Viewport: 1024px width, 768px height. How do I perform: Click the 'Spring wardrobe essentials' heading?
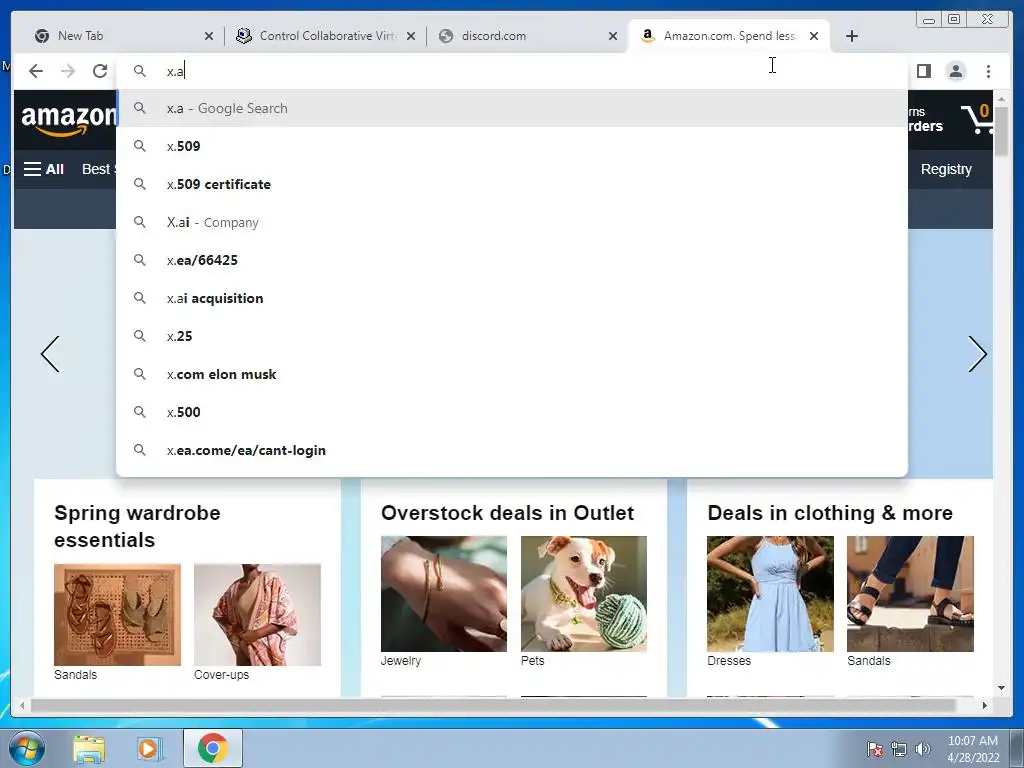[x=137, y=526]
